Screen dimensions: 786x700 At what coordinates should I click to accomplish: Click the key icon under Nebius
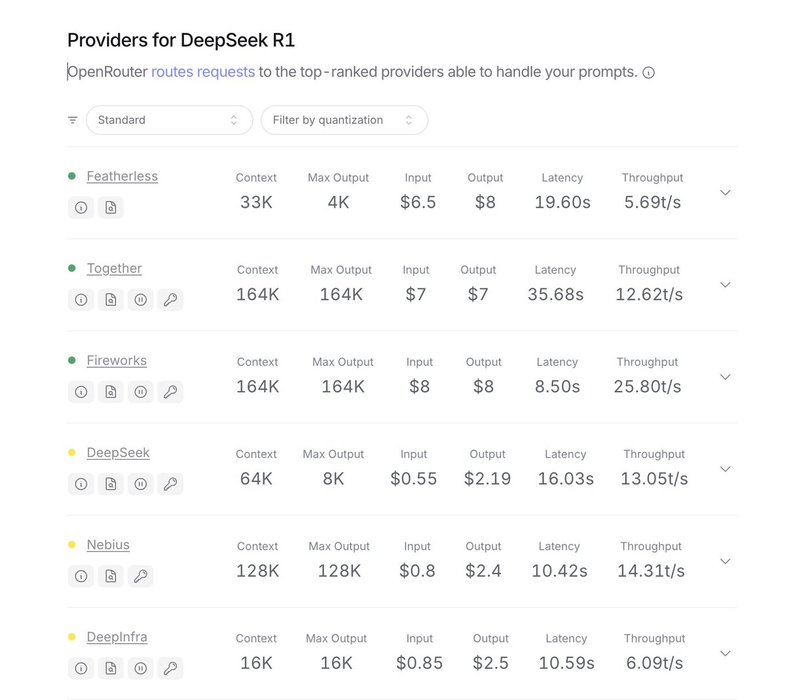pyautogui.click(x=140, y=576)
